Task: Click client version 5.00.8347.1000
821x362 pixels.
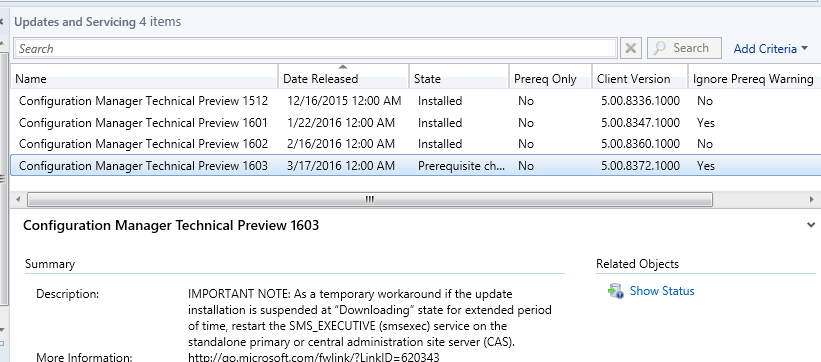Action: pos(640,123)
